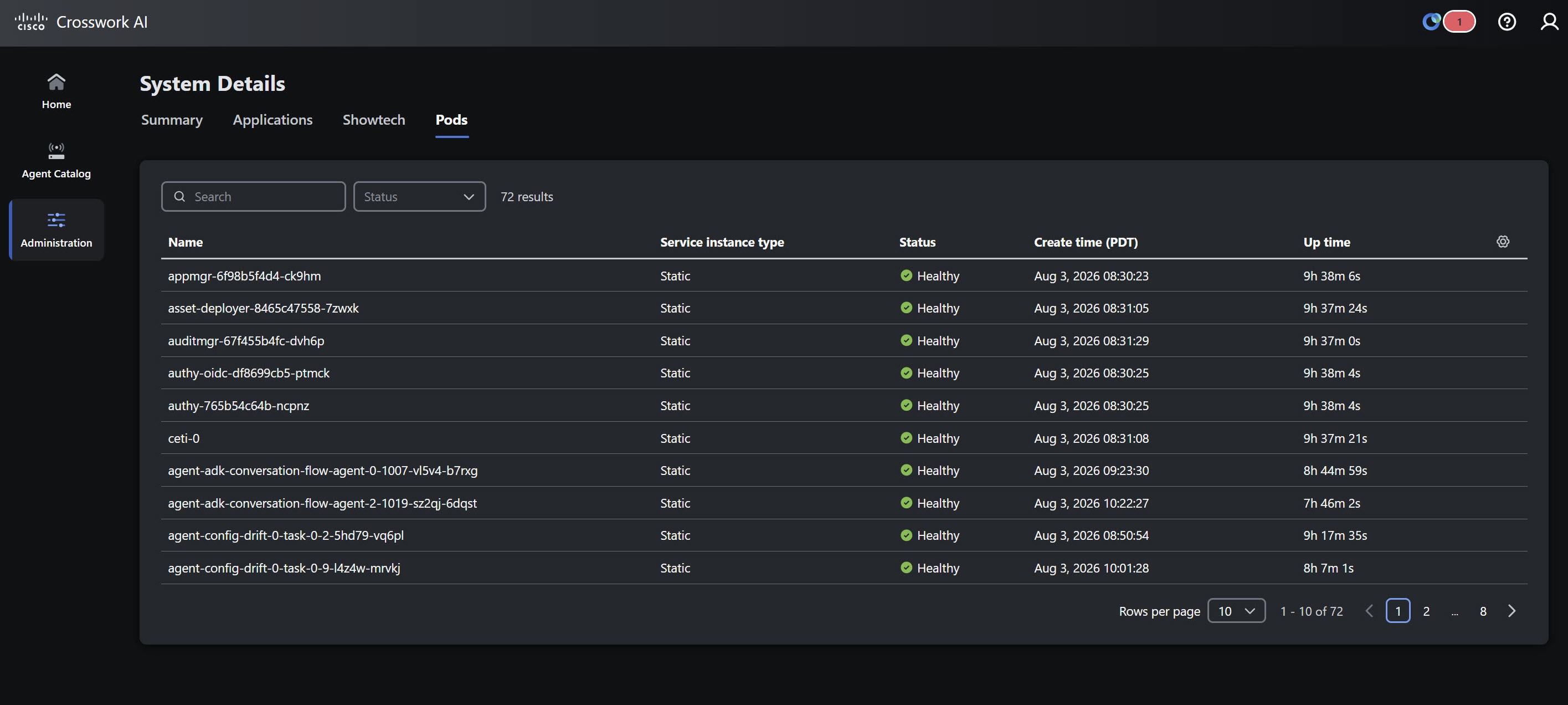
Task: Click the Cisco logo in header
Action: tap(31, 22)
